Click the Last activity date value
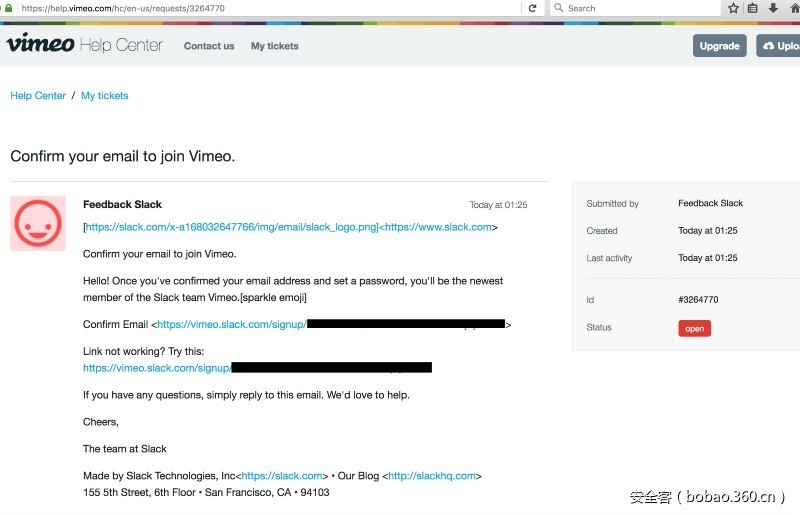Viewport: 800px width, 515px height. tap(708, 258)
